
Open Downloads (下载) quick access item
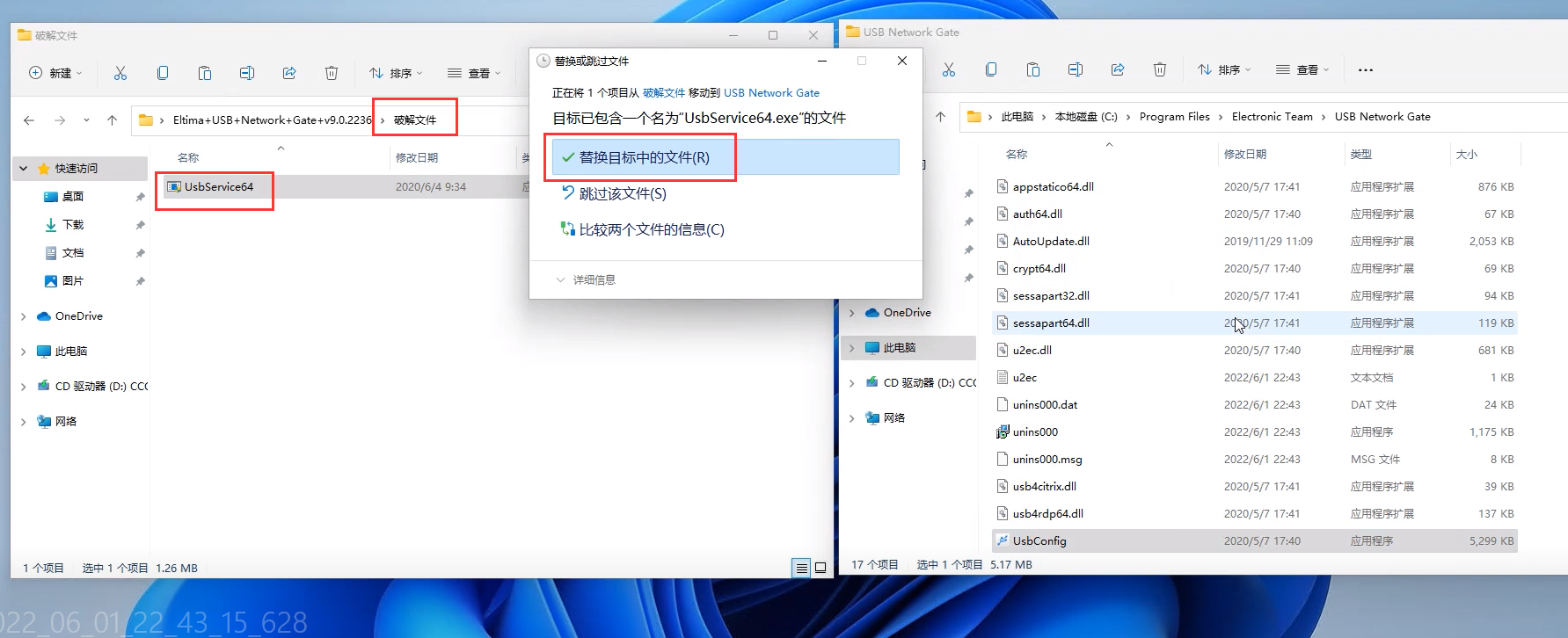click(72, 225)
